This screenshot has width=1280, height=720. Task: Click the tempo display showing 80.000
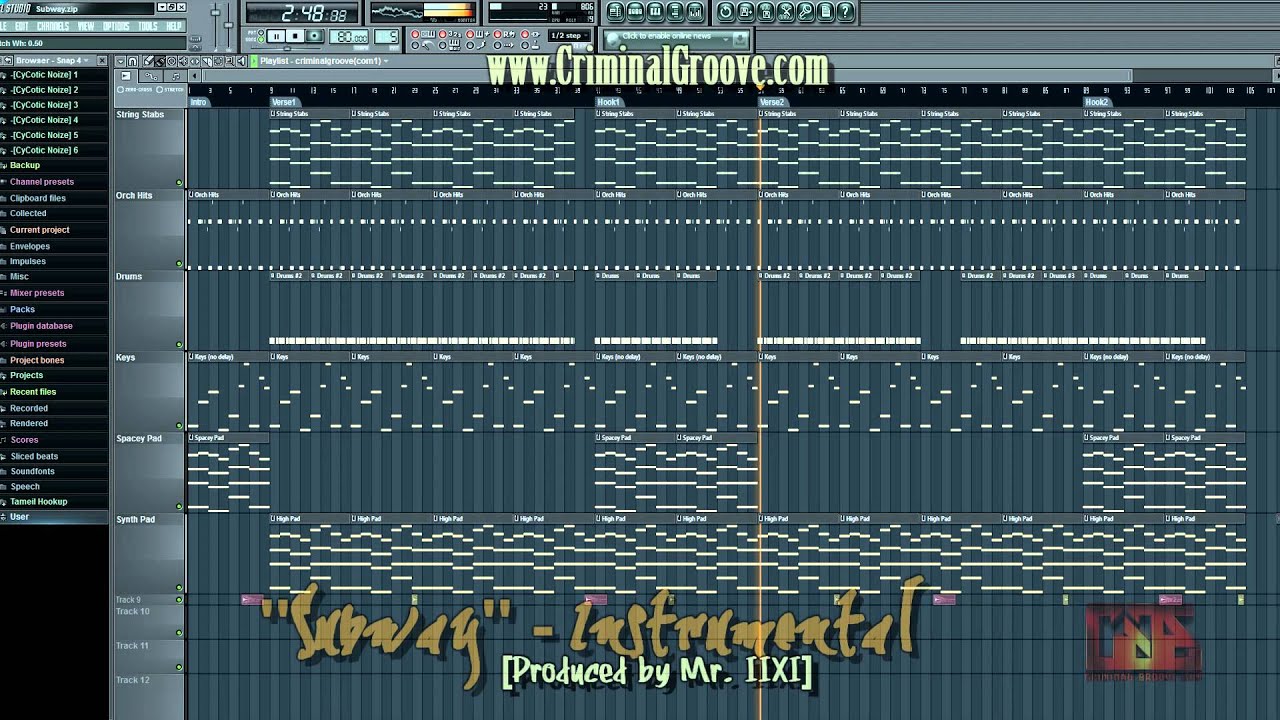click(x=349, y=36)
